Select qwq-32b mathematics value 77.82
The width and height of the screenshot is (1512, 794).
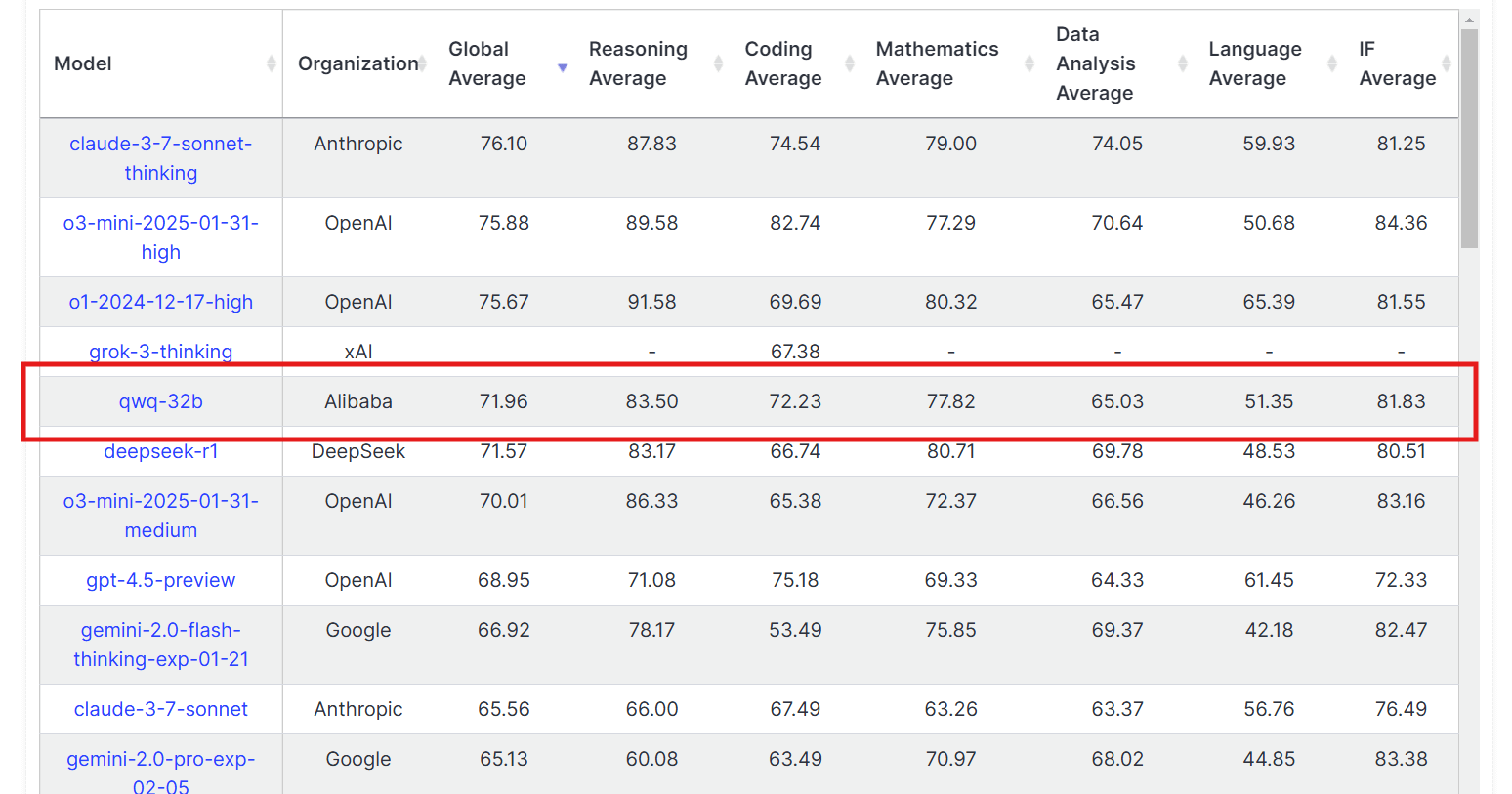pyautogui.click(x=951, y=401)
